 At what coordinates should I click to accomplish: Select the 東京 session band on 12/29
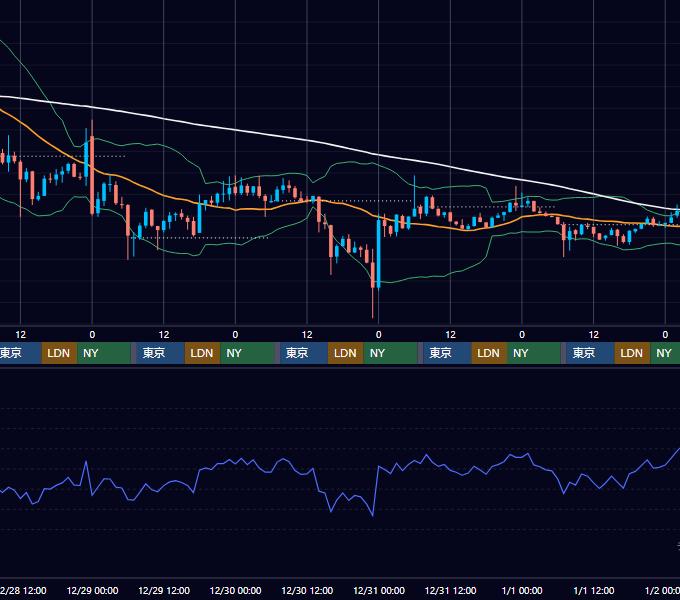coord(160,353)
